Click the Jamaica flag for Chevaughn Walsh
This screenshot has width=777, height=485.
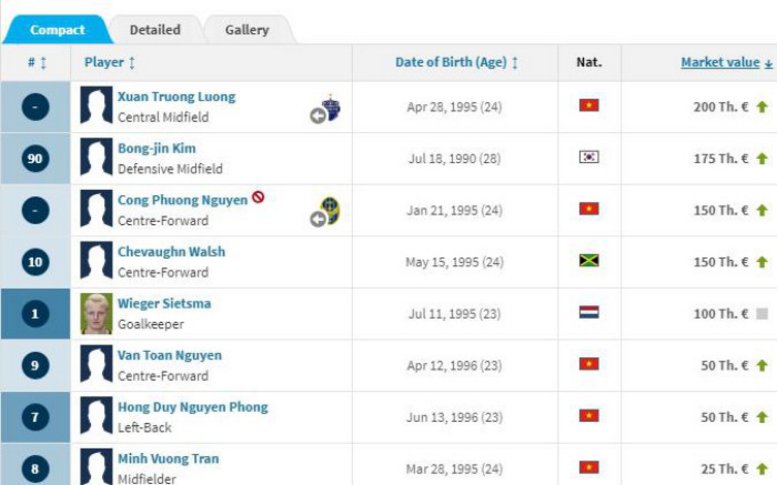[588, 261]
